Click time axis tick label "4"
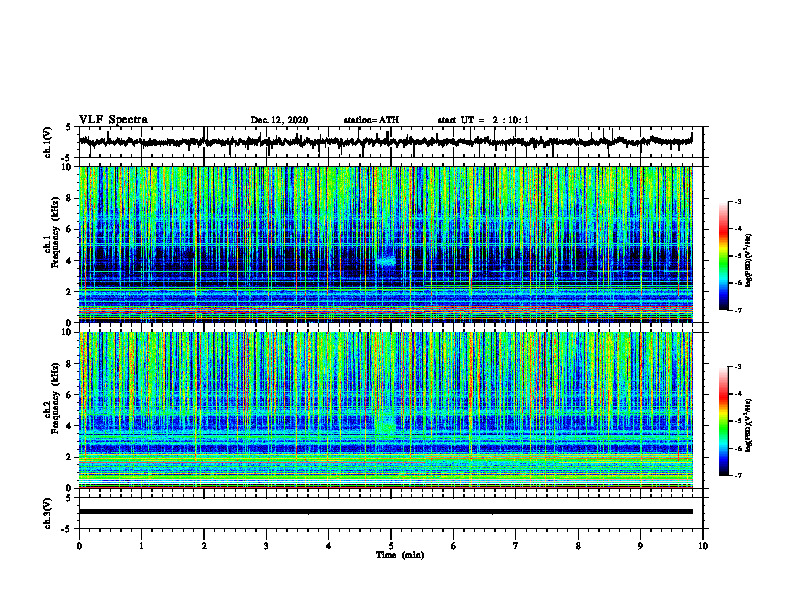The height and width of the screenshot is (612, 792). pyautogui.click(x=329, y=546)
